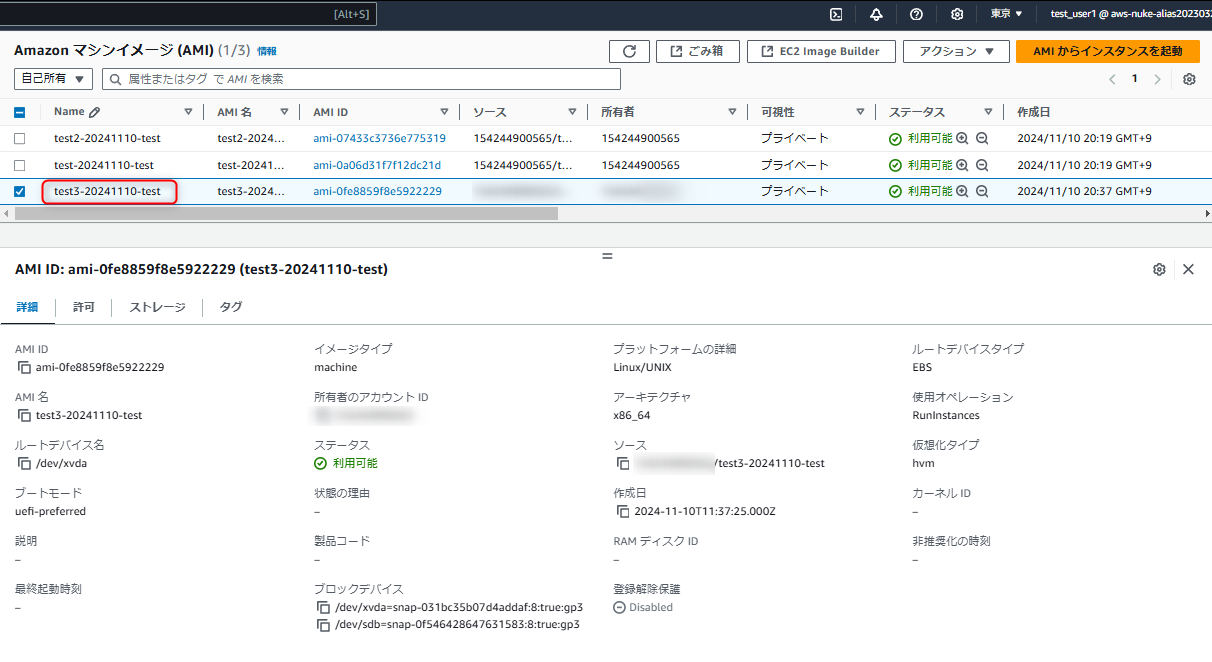The width and height of the screenshot is (1212, 662).
Task: Select the test2-20241110-test row checkbox
Action: (20, 139)
